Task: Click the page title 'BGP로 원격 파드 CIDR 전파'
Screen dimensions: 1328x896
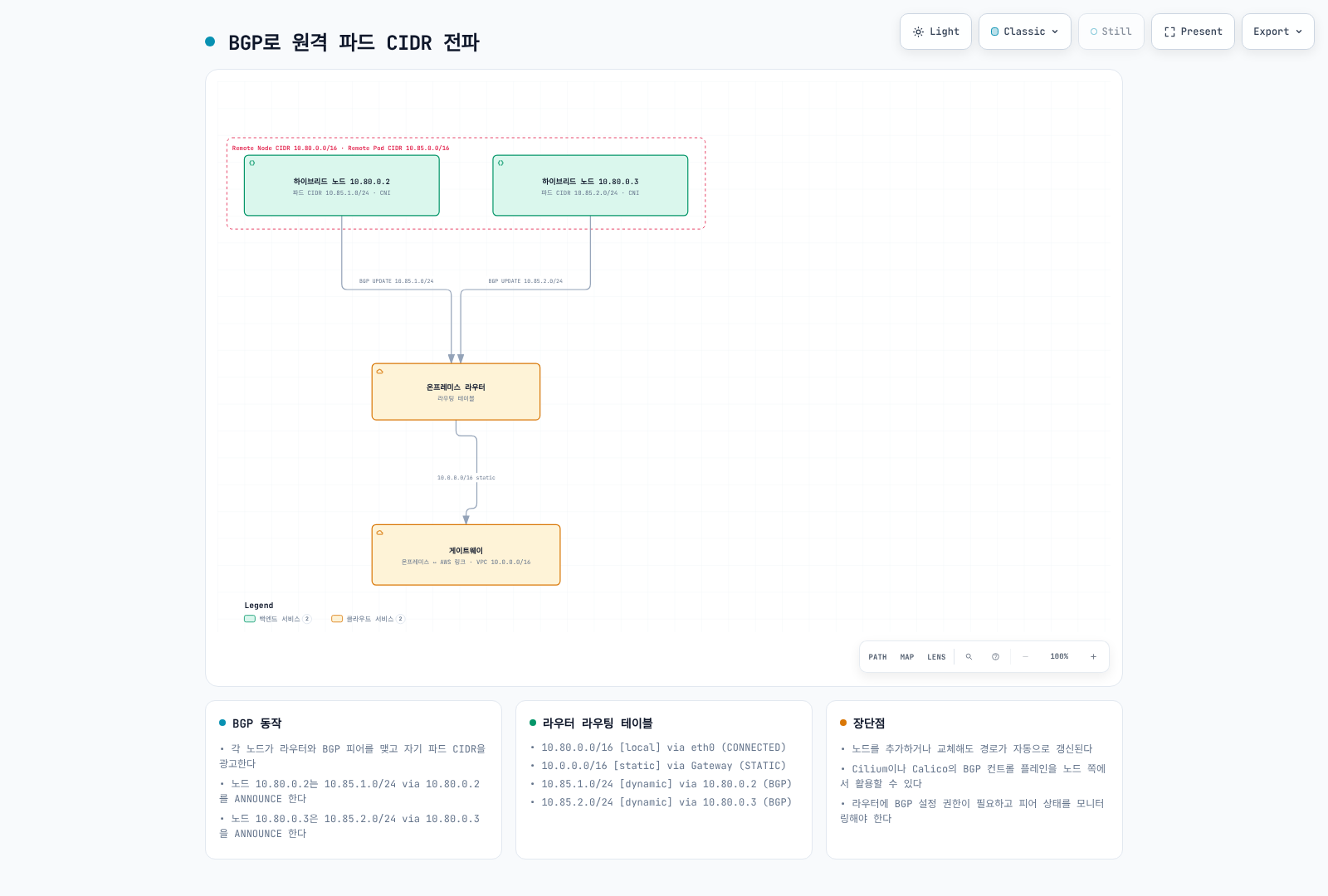Action: pyautogui.click(x=354, y=42)
